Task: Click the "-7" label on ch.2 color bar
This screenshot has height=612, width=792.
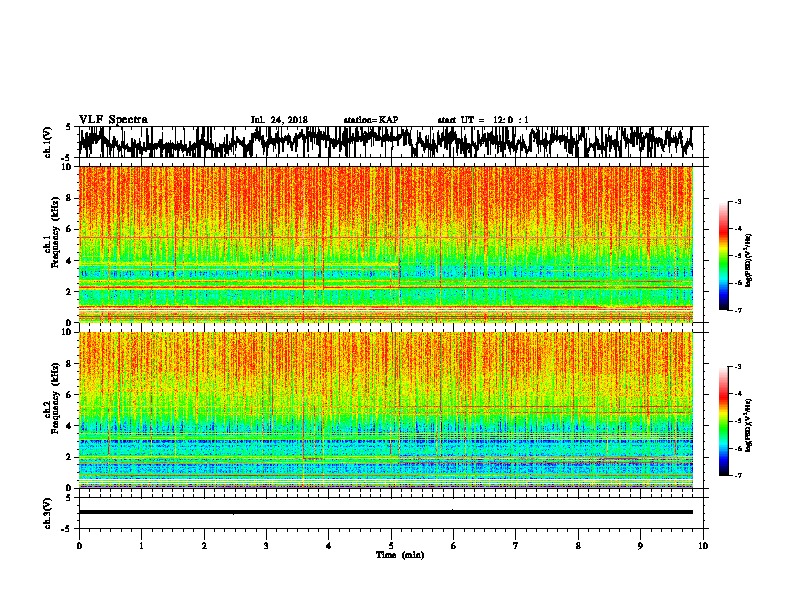Action: click(737, 475)
